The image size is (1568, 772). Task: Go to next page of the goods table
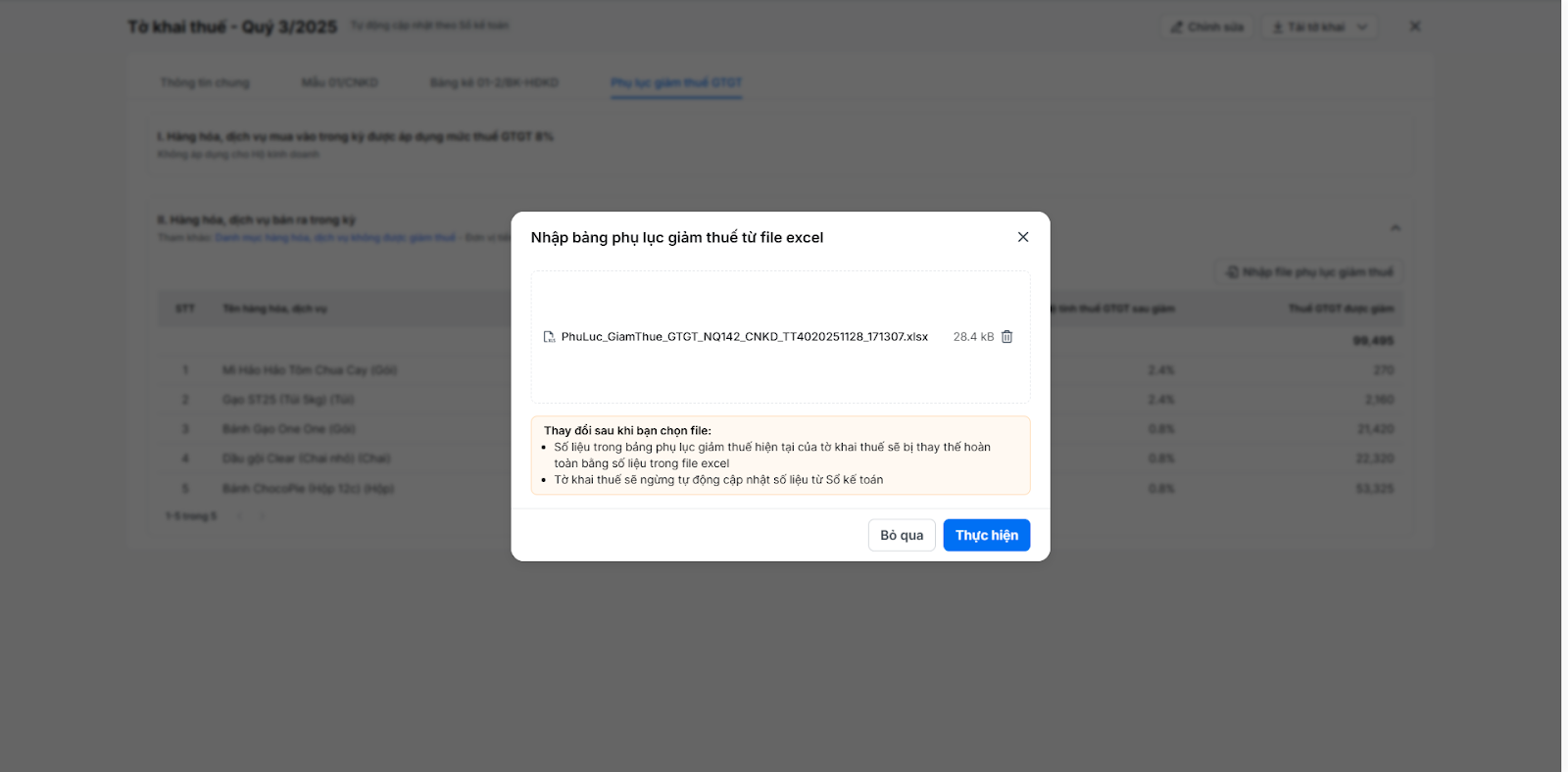(x=262, y=516)
